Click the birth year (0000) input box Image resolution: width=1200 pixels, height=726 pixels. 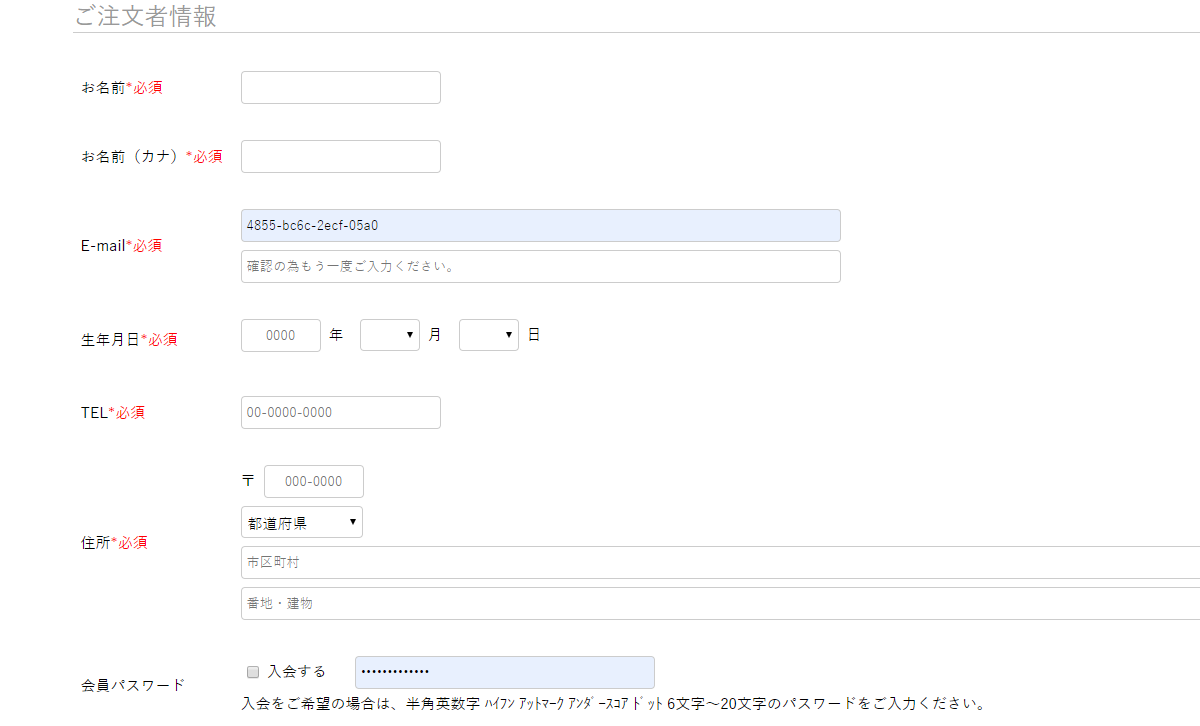point(280,335)
